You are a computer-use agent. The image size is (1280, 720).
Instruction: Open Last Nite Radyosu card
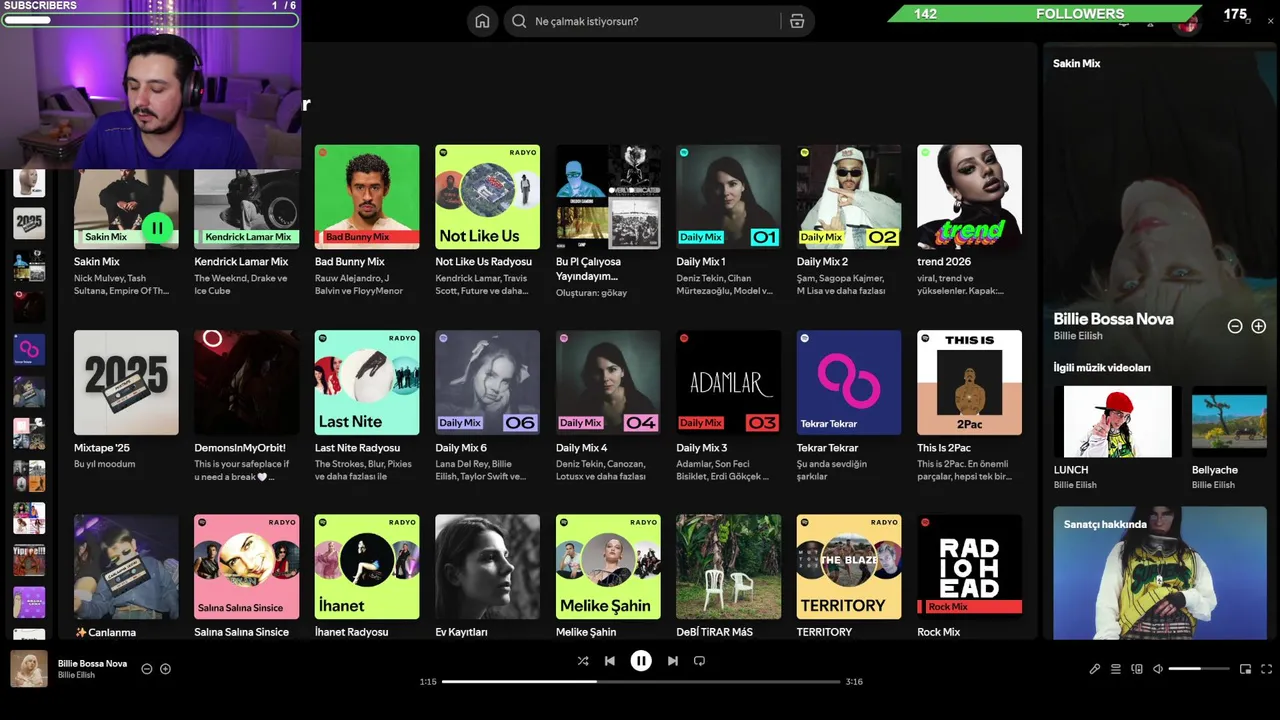(x=367, y=407)
